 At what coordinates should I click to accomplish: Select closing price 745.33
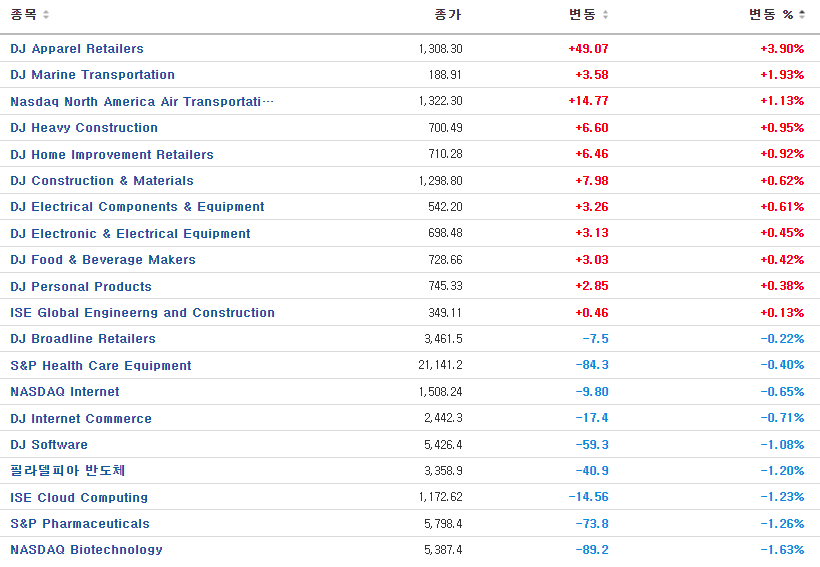(445, 286)
